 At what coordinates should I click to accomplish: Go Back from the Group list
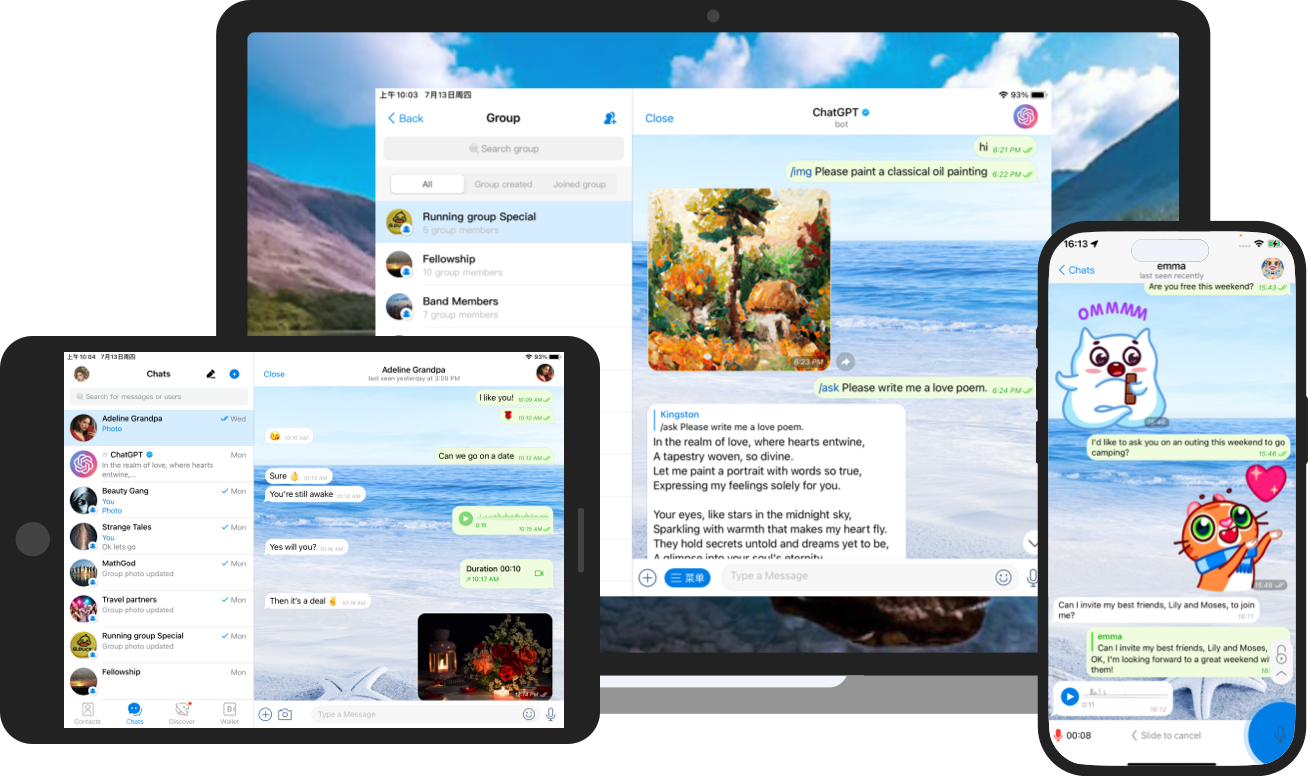406,118
